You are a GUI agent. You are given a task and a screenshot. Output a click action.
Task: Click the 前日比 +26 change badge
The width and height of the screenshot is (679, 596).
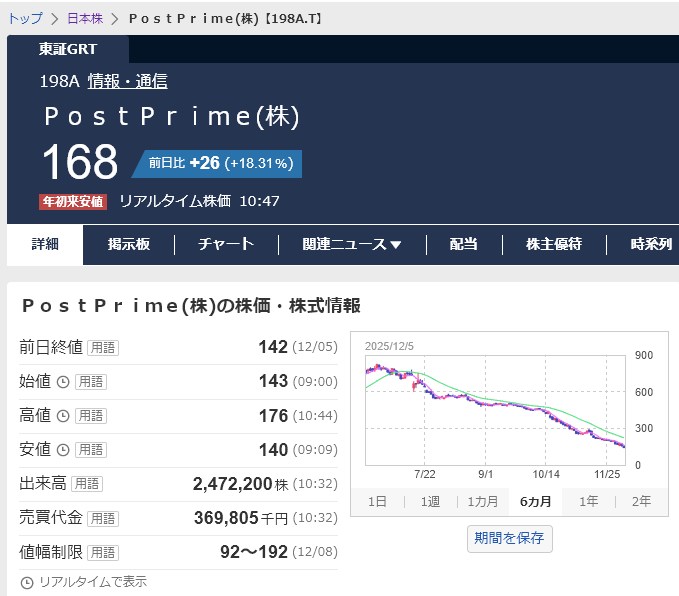click(x=217, y=164)
